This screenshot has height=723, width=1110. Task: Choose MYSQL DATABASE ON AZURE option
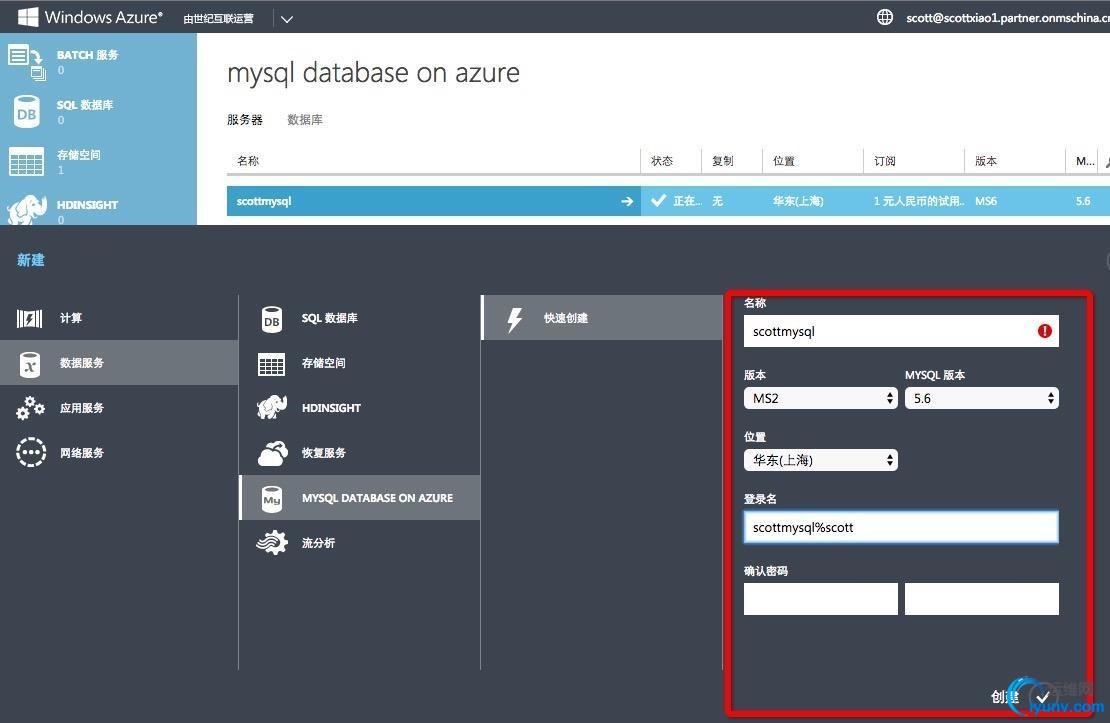(360, 498)
